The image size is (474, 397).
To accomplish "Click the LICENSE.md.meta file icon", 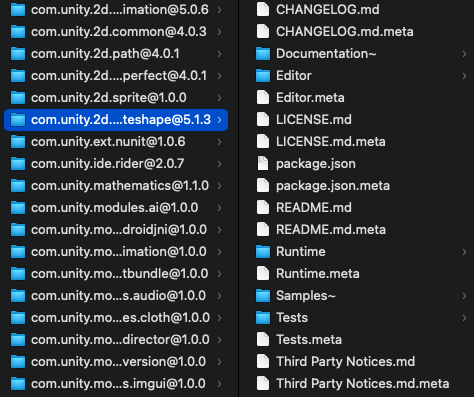I will [263, 142].
